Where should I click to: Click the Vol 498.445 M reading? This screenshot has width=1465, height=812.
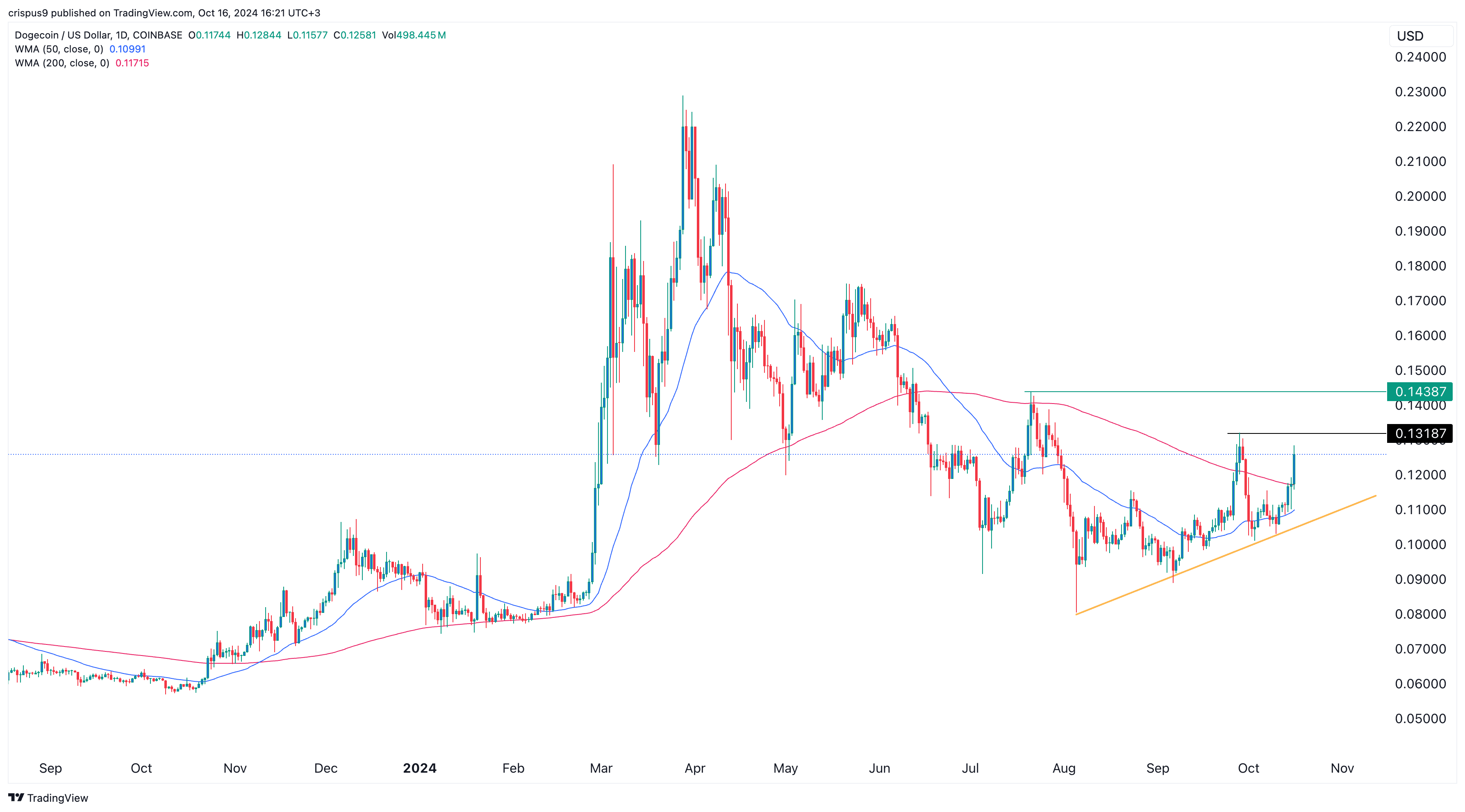tap(414, 35)
